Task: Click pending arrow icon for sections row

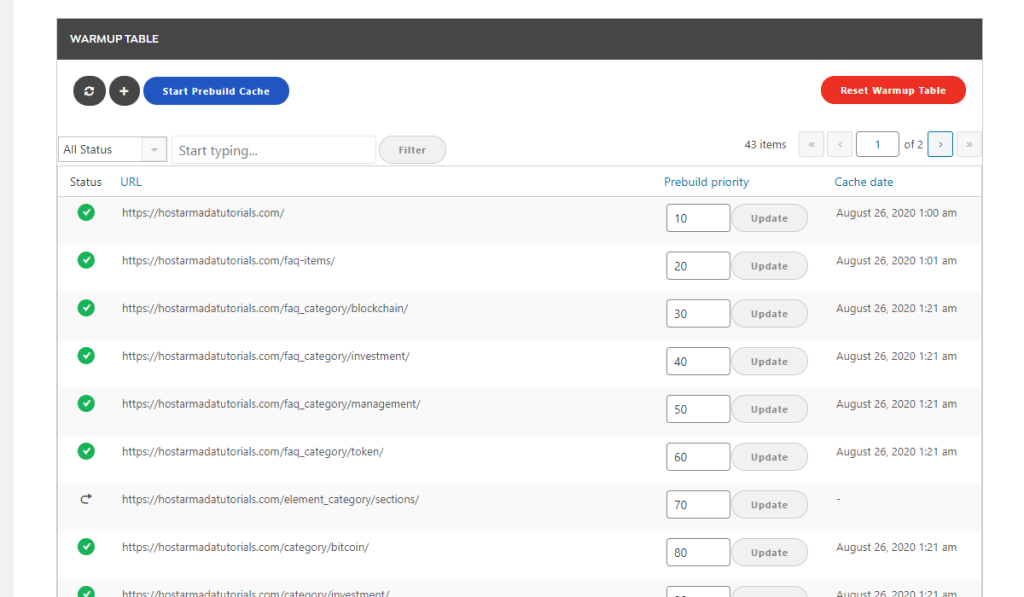Action: pyautogui.click(x=86, y=499)
